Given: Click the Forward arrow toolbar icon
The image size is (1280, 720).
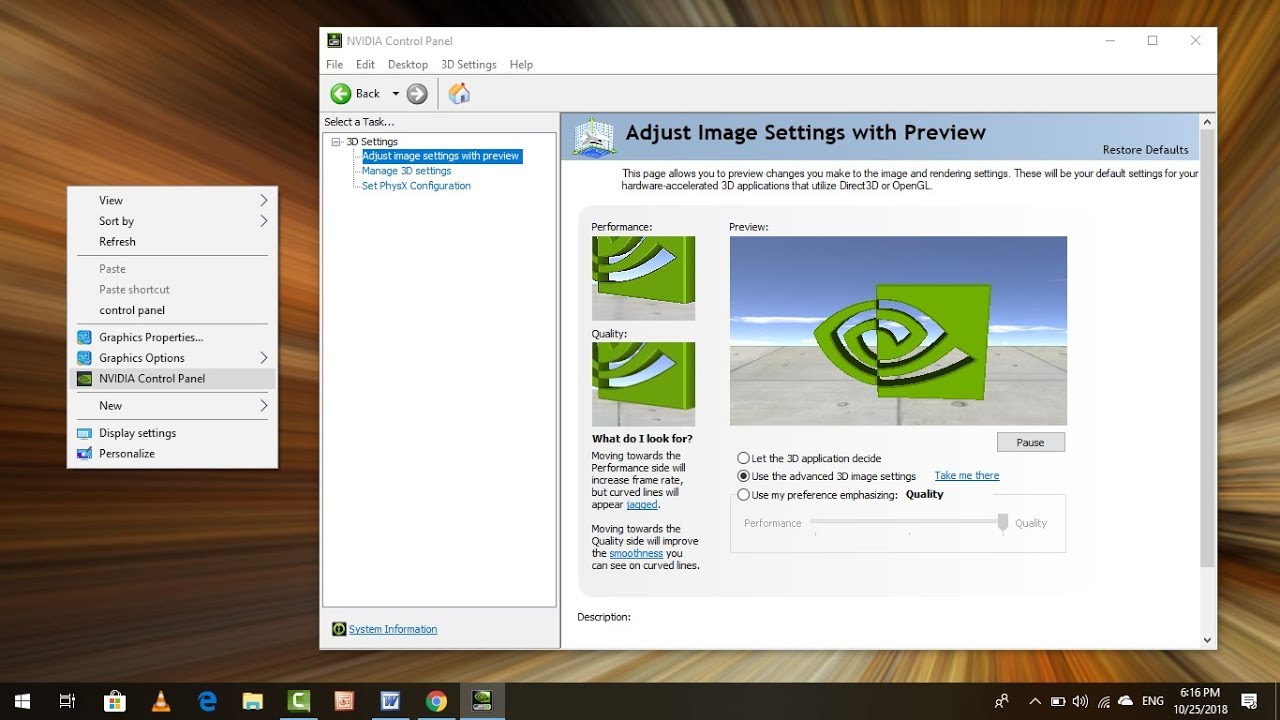Looking at the screenshot, I should pos(417,93).
